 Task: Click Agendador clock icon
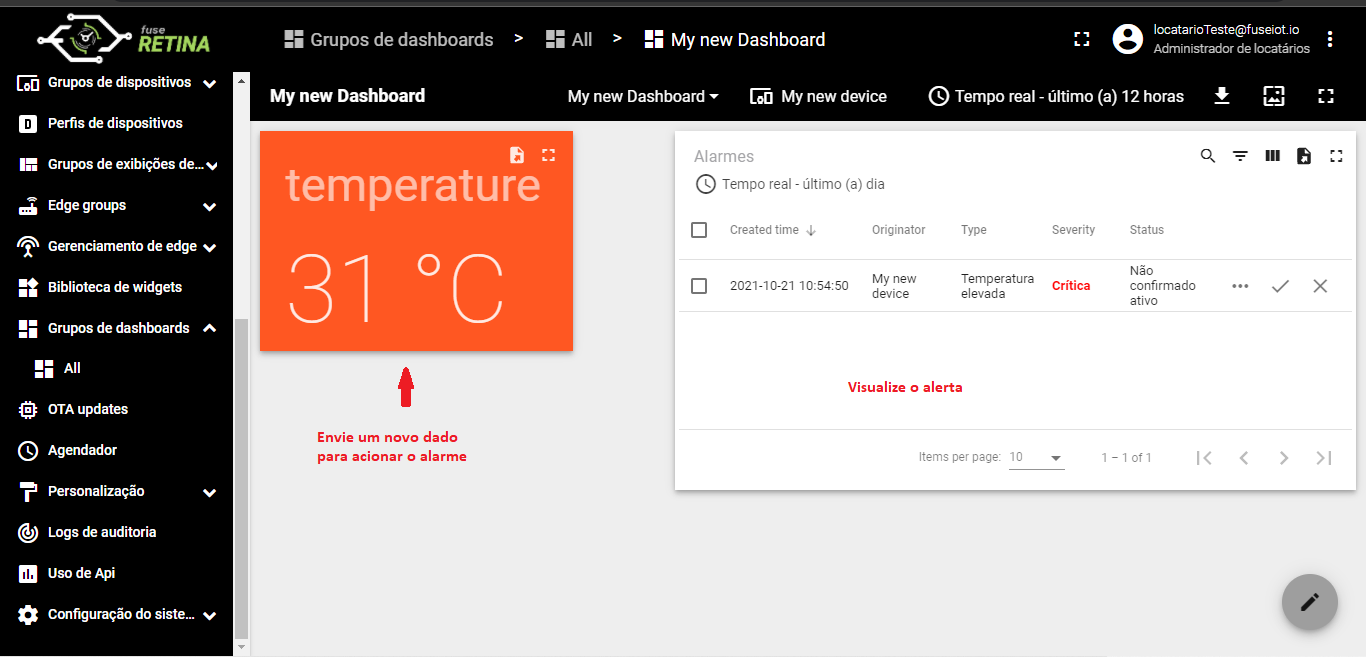tap(29, 450)
